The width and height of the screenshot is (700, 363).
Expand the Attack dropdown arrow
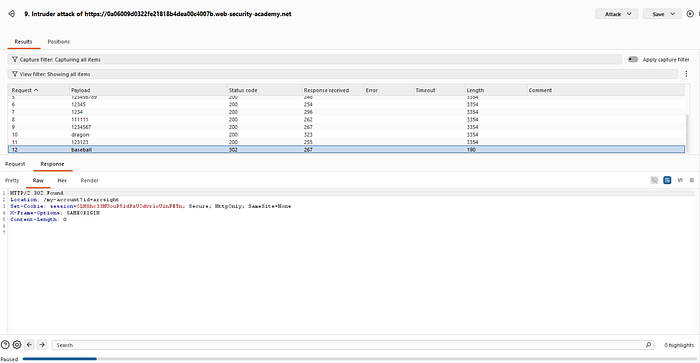coord(629,14)
